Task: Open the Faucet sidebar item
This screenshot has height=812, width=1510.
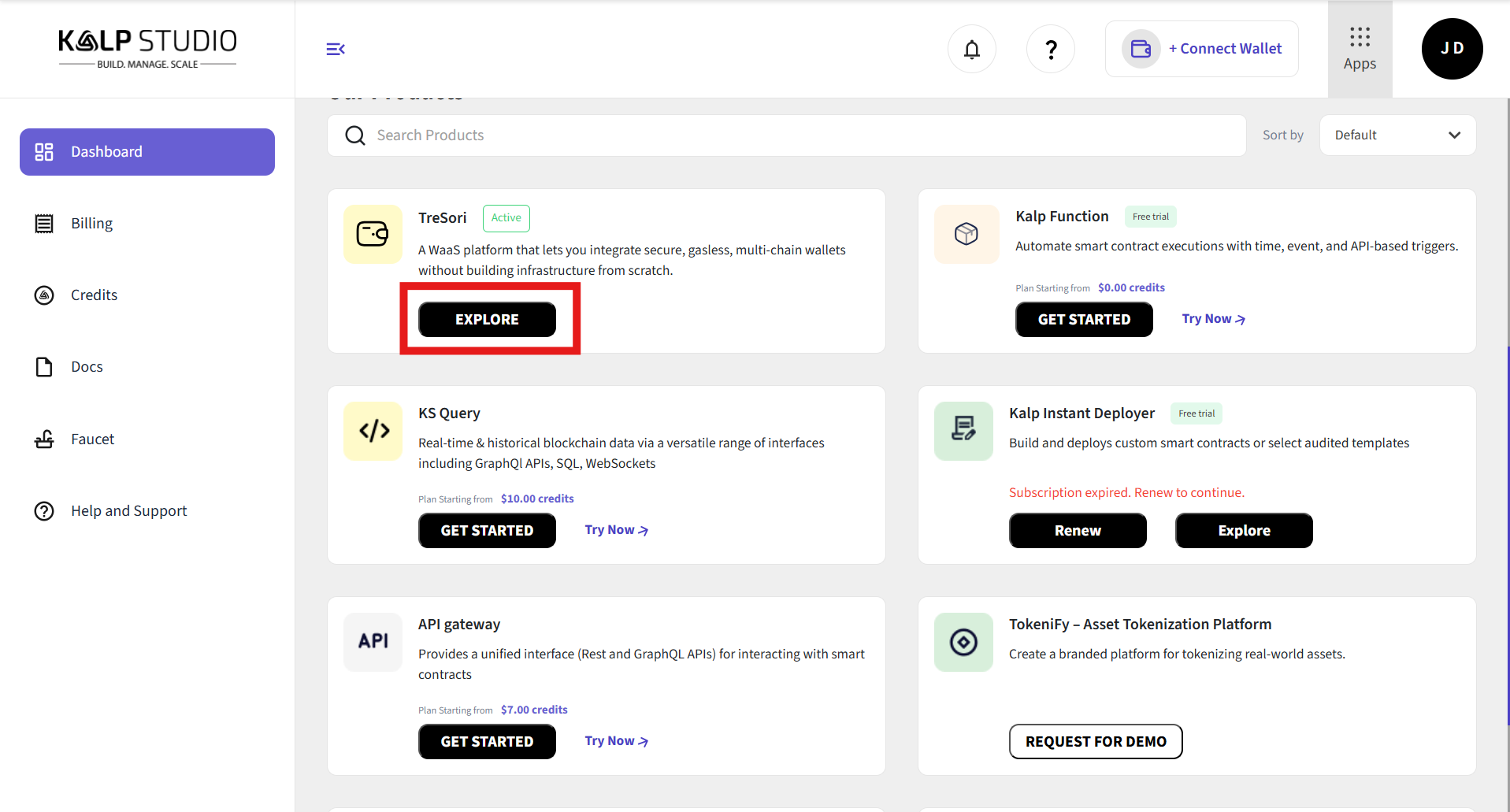Action: (x=92, y=439)
